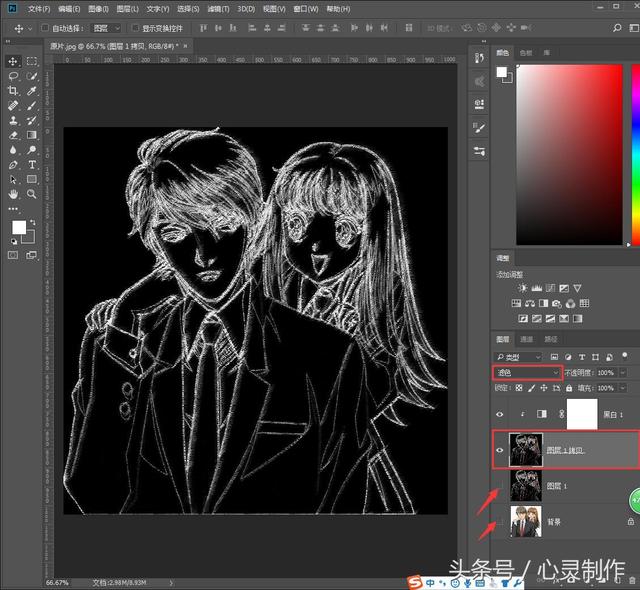The image size is (640, 590).
Task: Expand the collapsed panel dock arrows
Action: [484, 42]
